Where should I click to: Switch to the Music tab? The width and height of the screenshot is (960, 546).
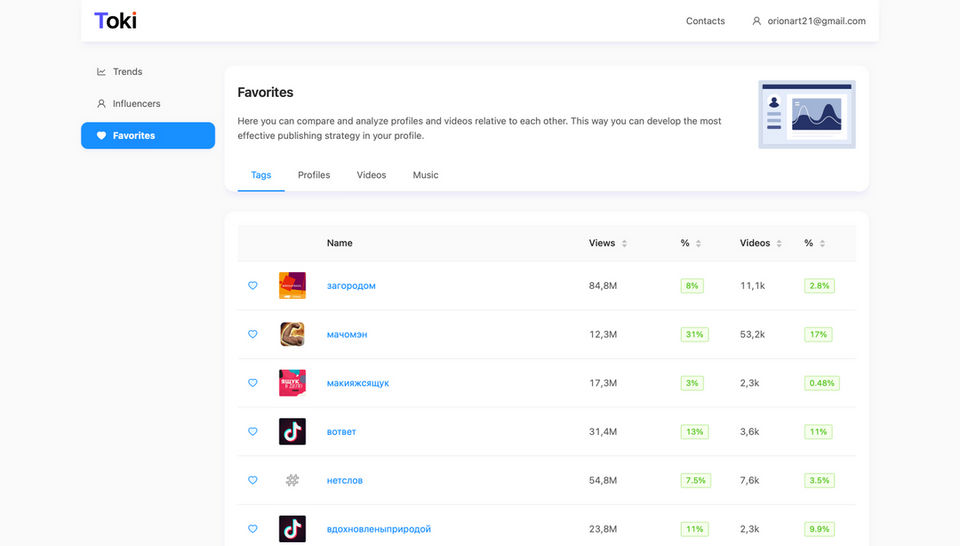click(x=425, y=175)
